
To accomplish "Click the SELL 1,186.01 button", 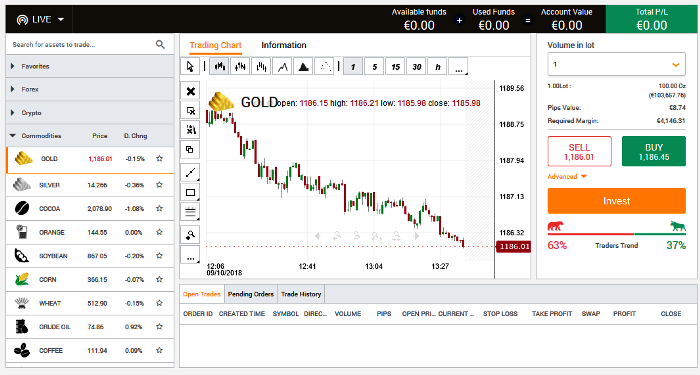I will coord(579,152).
